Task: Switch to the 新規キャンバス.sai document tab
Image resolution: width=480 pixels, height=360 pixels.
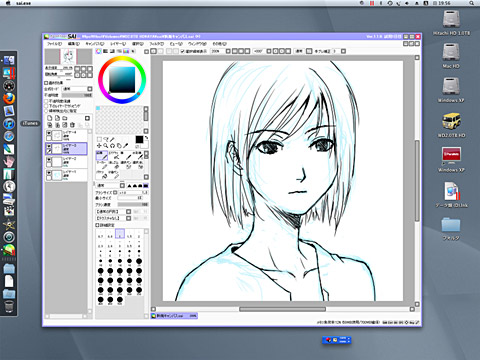Action: point(174,316)
